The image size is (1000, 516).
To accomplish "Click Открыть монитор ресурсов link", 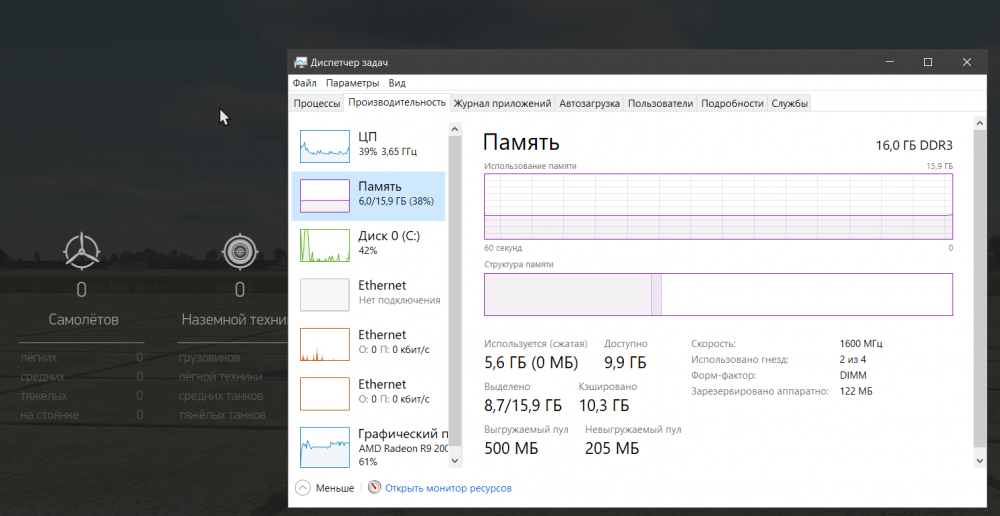I will (448, 488).
